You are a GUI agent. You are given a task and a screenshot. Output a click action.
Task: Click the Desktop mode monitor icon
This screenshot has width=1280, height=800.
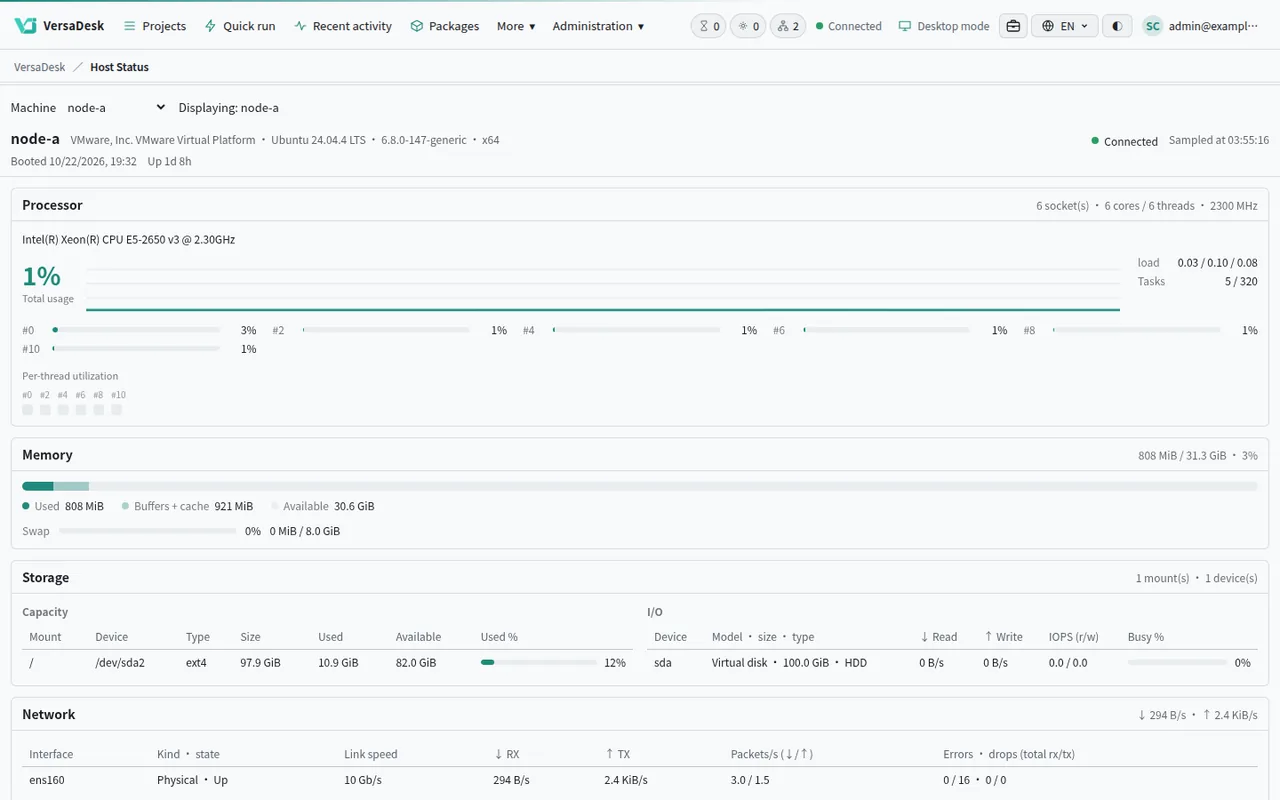pyautogui.click(x=905, y=26)
